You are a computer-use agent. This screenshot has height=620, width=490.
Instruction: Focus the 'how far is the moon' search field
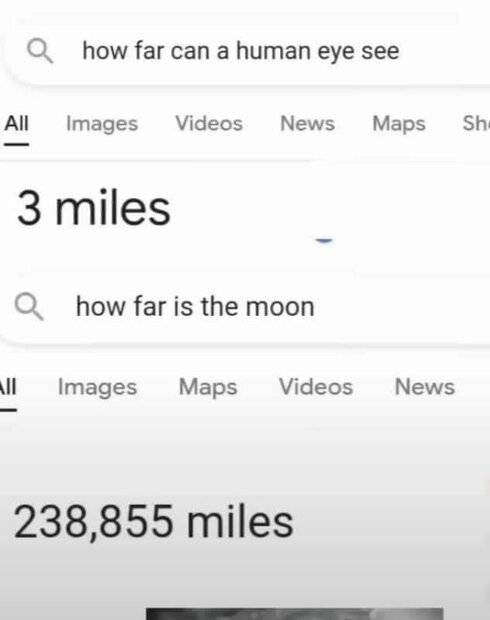tap(245, 306)
